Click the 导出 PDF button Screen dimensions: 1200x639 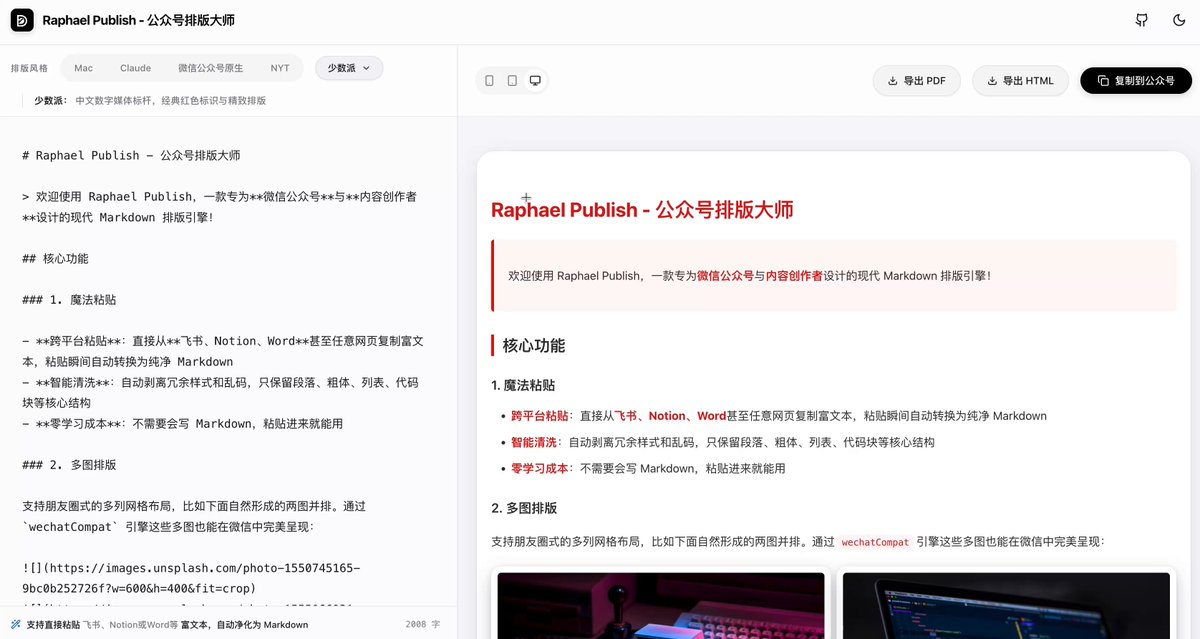916,81
